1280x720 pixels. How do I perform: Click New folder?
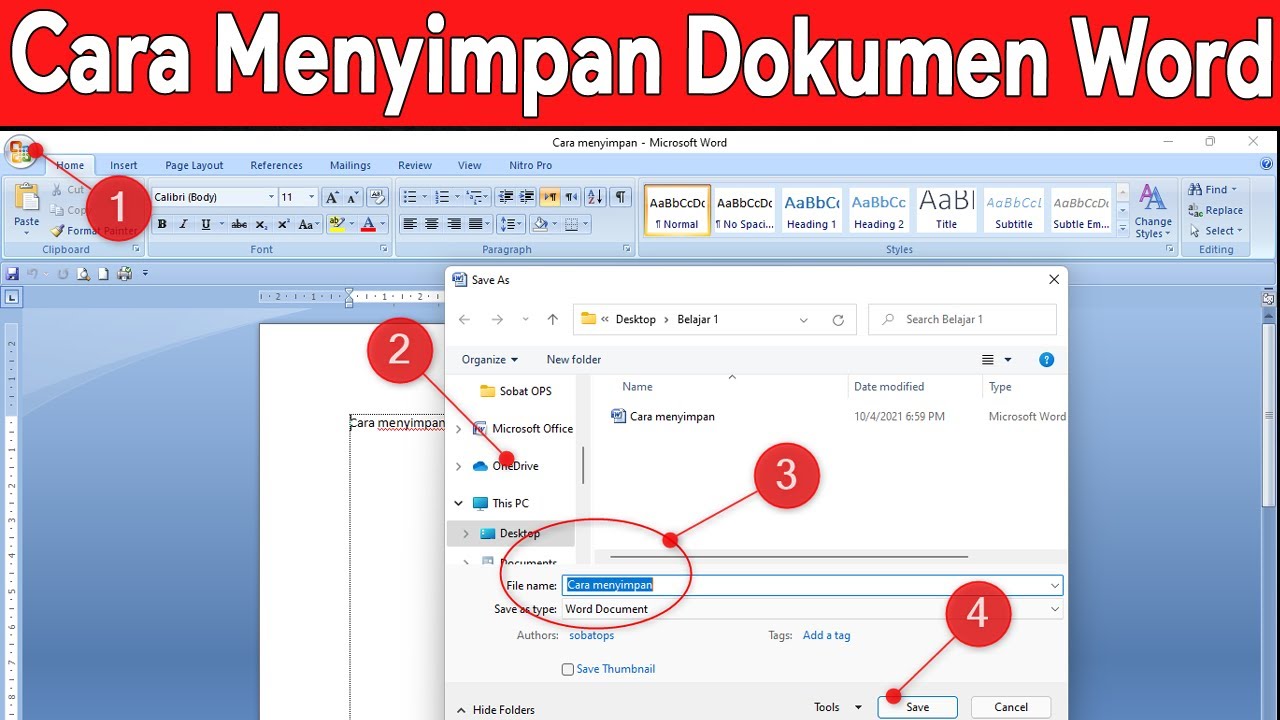coord(574,359)
